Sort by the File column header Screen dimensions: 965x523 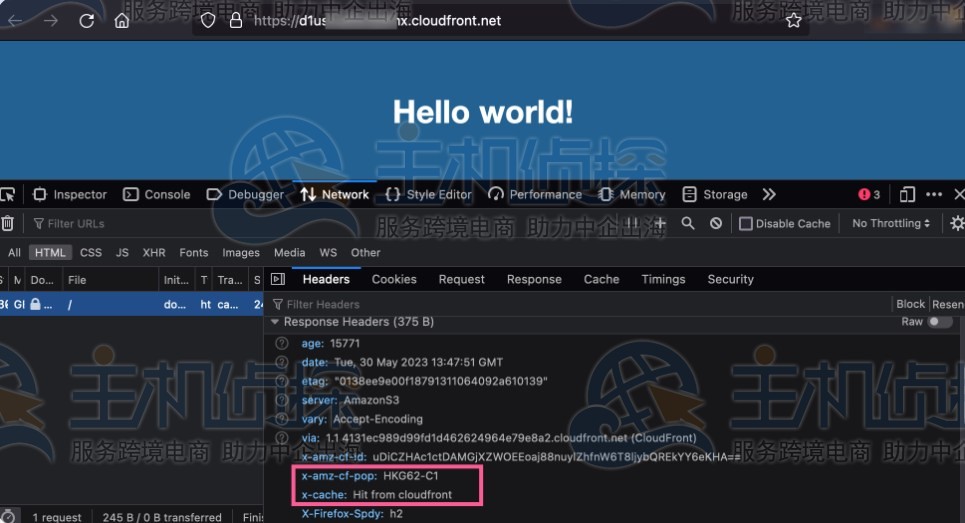[111, 280]
